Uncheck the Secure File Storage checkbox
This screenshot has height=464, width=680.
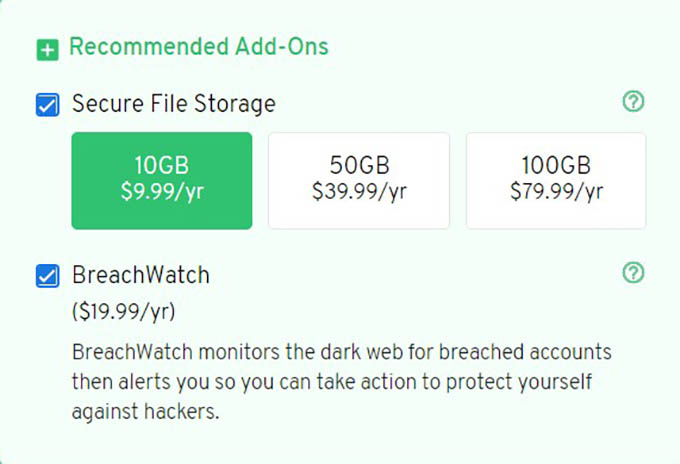point(47,105)
